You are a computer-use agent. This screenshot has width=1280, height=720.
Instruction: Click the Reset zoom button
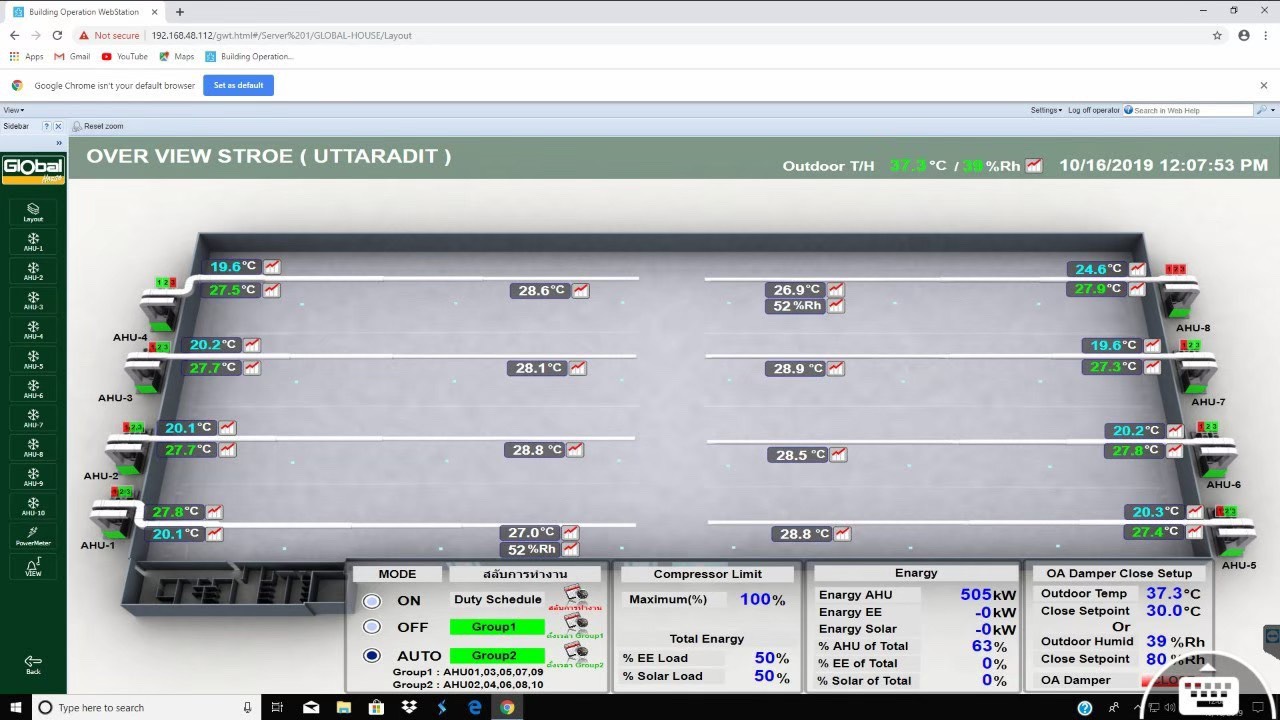tap(98, 126)
